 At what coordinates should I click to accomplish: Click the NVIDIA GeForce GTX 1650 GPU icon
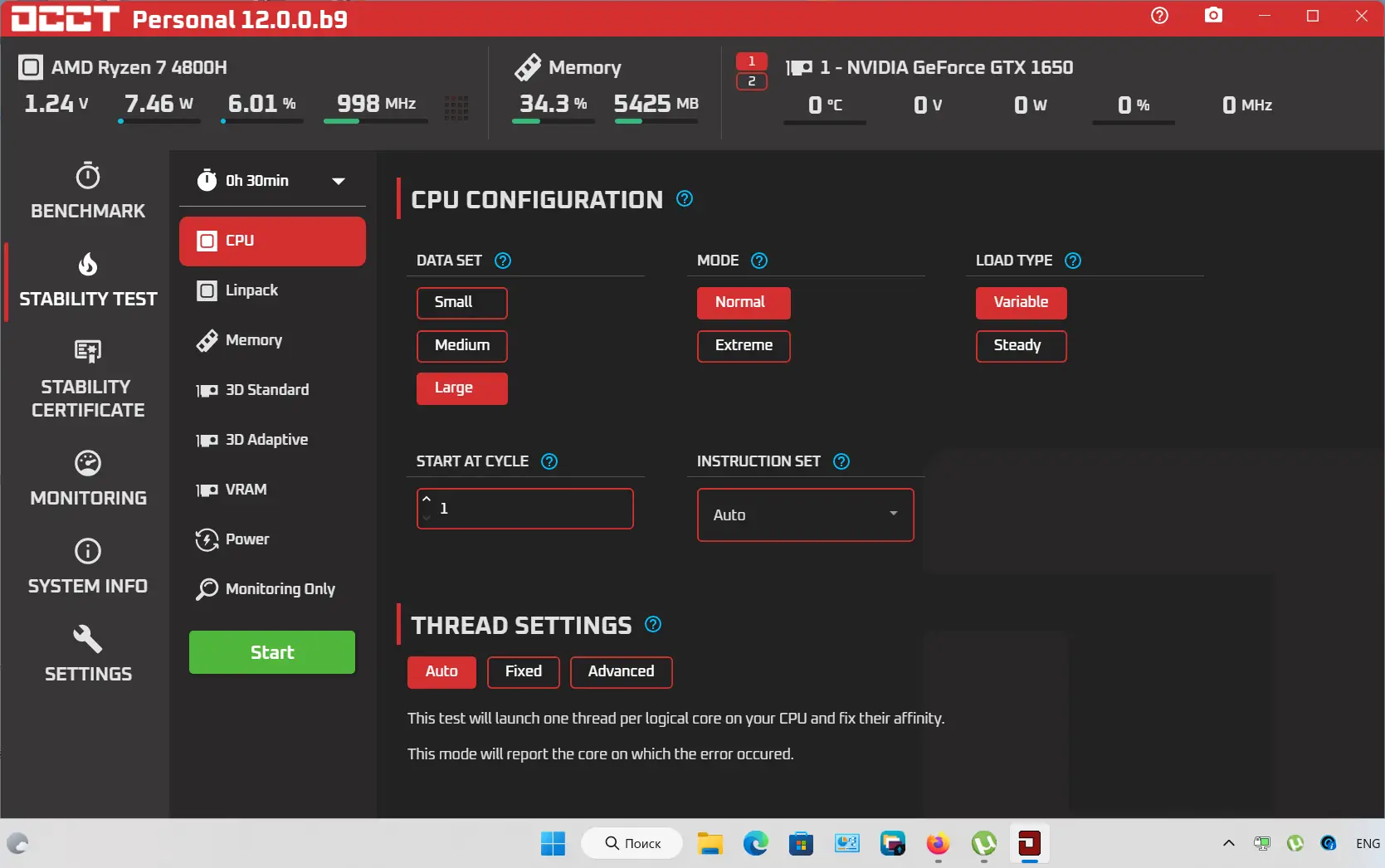[799, 68]
